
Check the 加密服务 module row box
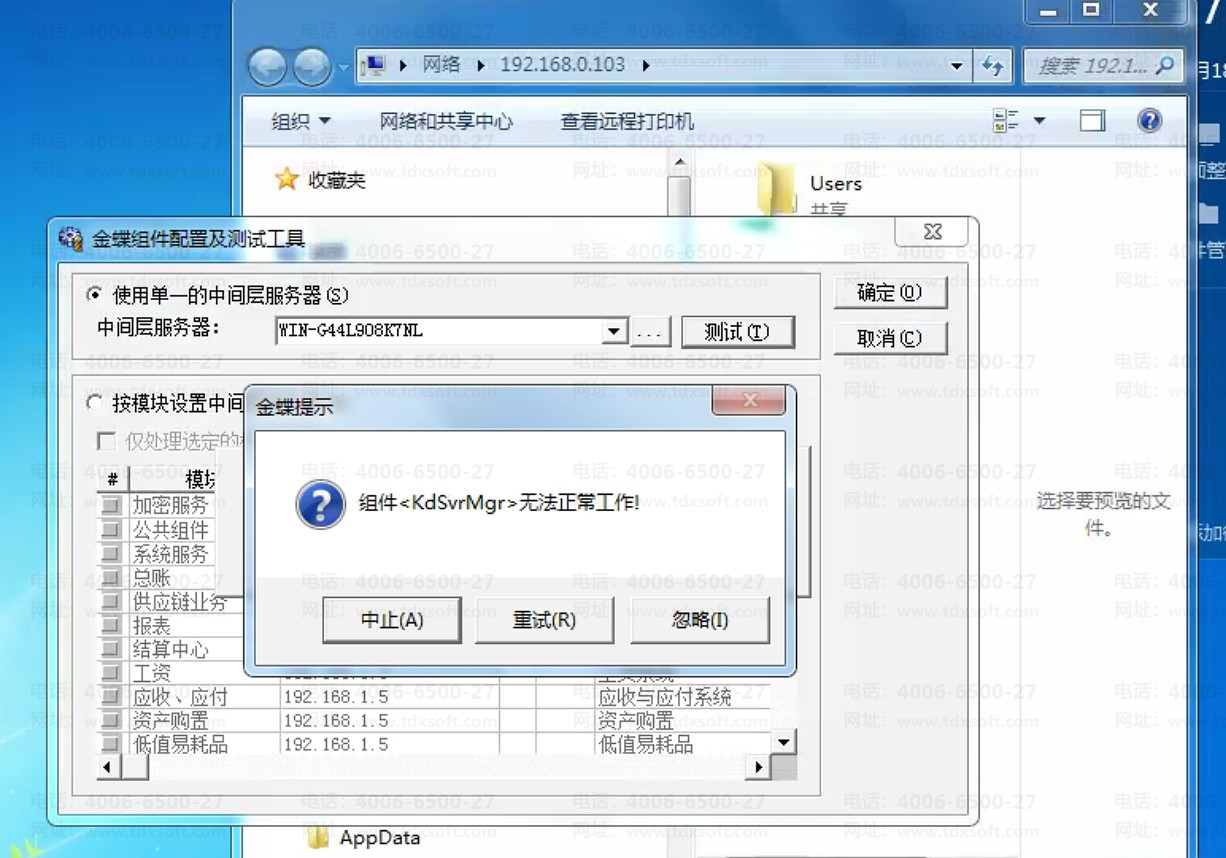tap(112, 506)
